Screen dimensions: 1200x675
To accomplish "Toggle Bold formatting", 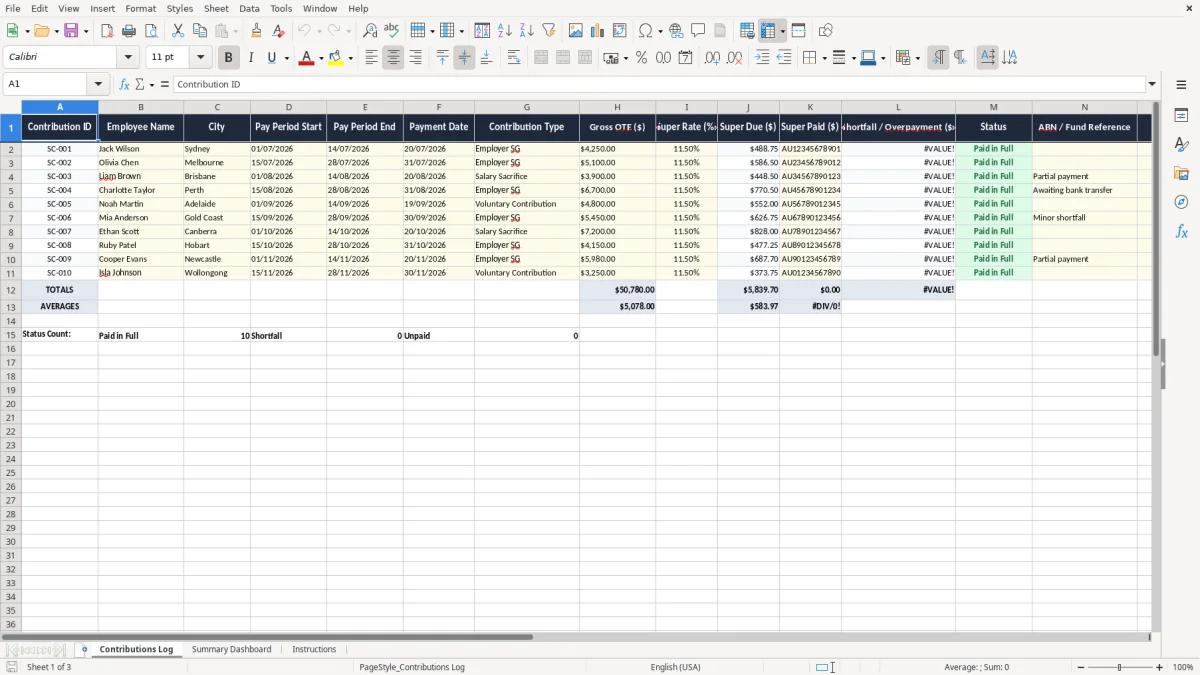I will pos(229,58).
